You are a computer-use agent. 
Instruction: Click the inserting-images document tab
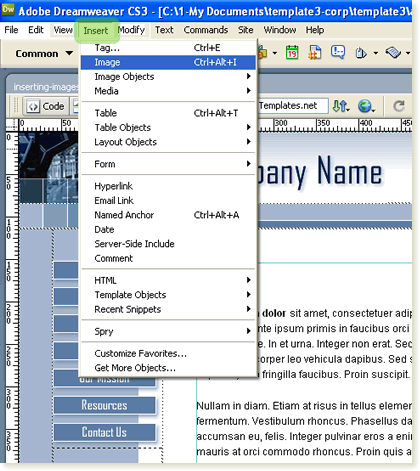(x=46, y=87)
